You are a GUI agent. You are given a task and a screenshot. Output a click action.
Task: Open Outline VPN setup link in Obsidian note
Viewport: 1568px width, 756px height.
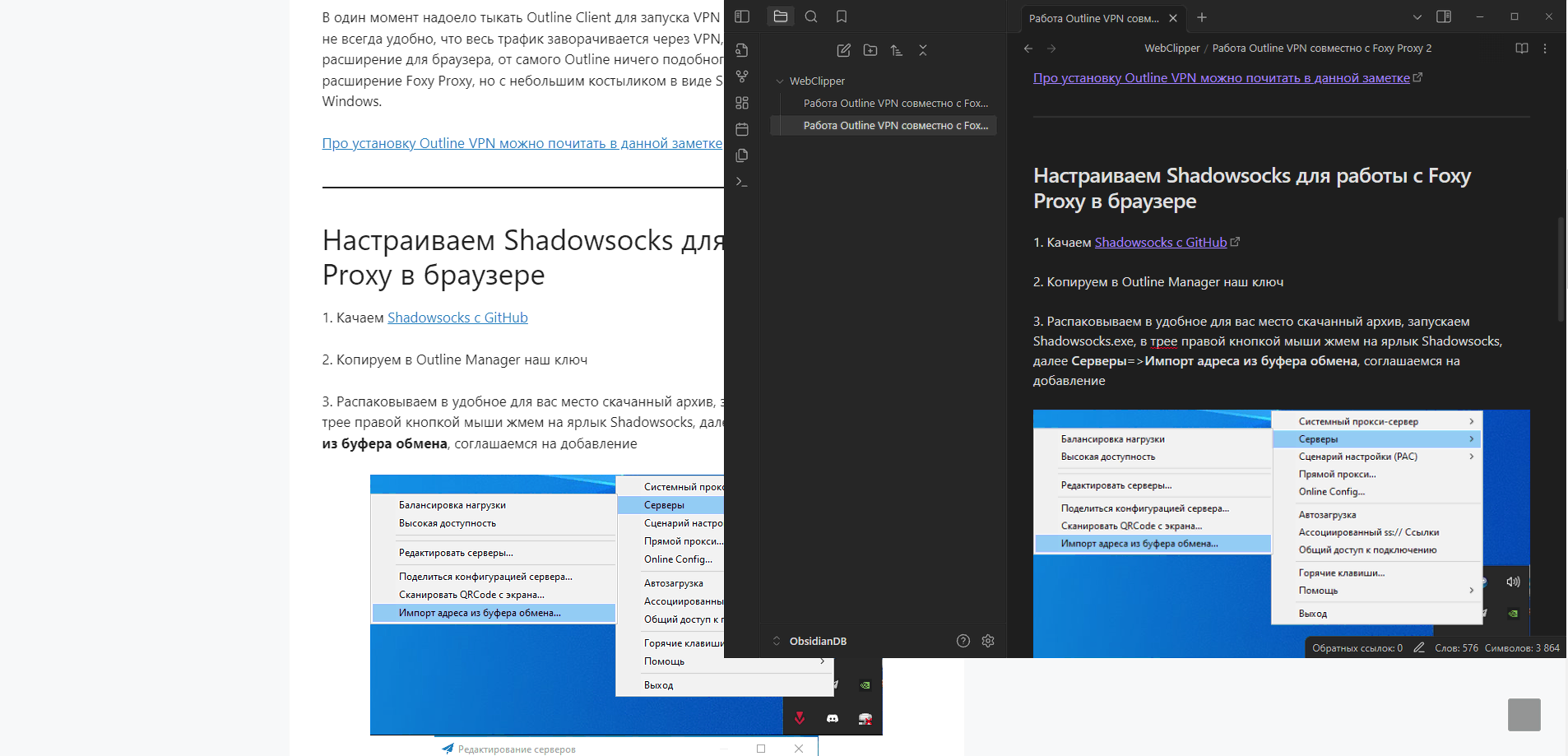point(1222,78)
